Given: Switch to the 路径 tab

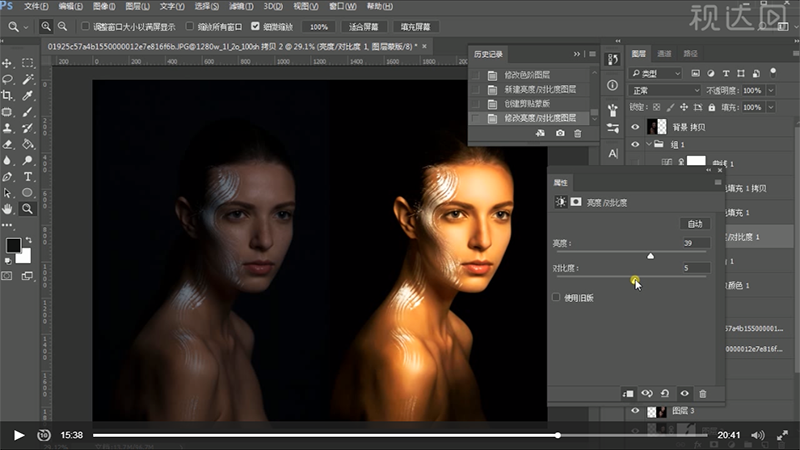Looking at the screenshot, I should point(690,54).
